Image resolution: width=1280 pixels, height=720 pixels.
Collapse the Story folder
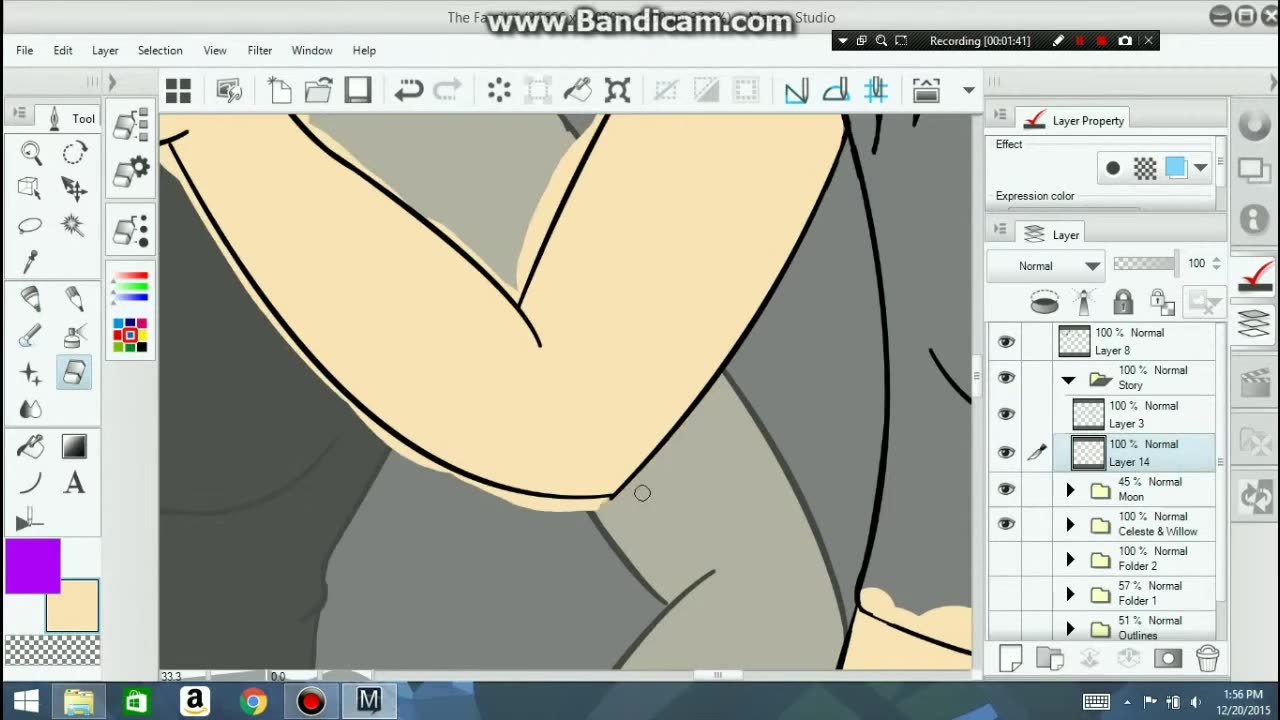(x=1068, y=380)
